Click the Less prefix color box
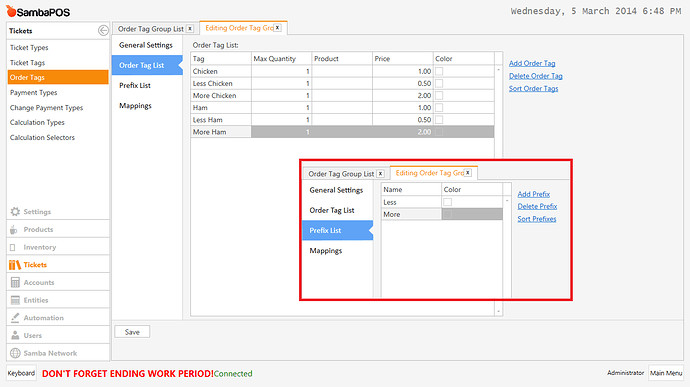The image size is (690, 387). click(x=448, y=202)
